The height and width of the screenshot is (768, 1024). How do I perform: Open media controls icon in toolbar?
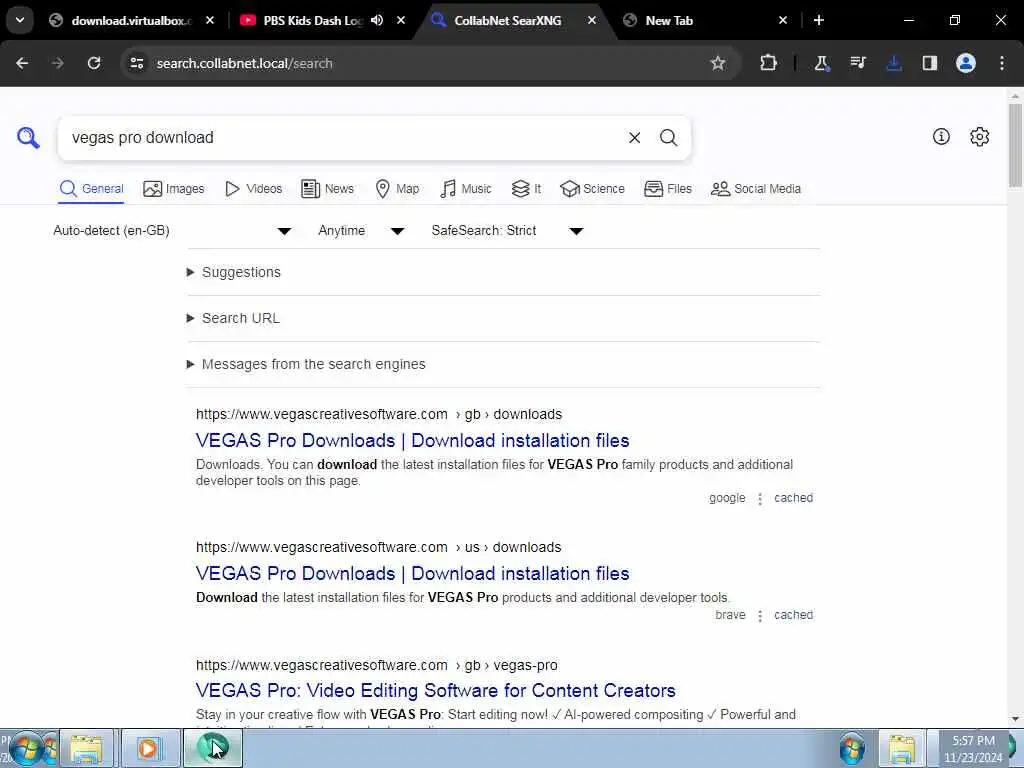tap(857, 63)
